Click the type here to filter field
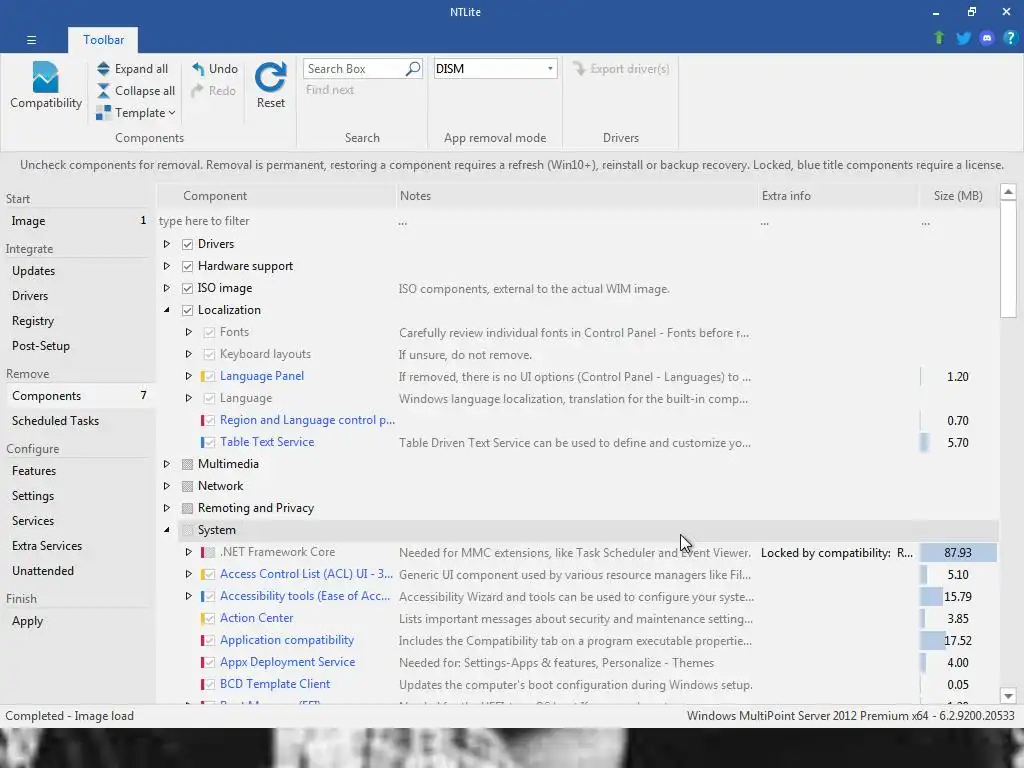The image size is (1024, 768). click(276, 221)
